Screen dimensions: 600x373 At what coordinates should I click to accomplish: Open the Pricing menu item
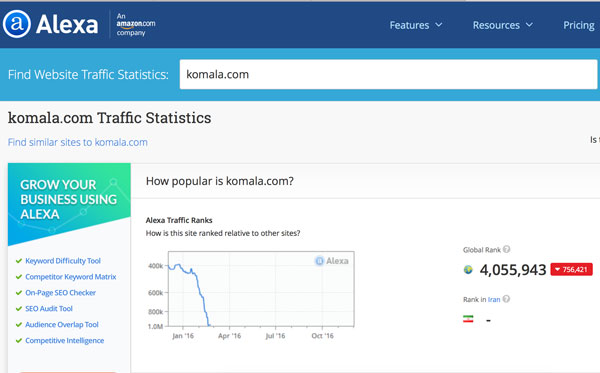pos(579,25)
